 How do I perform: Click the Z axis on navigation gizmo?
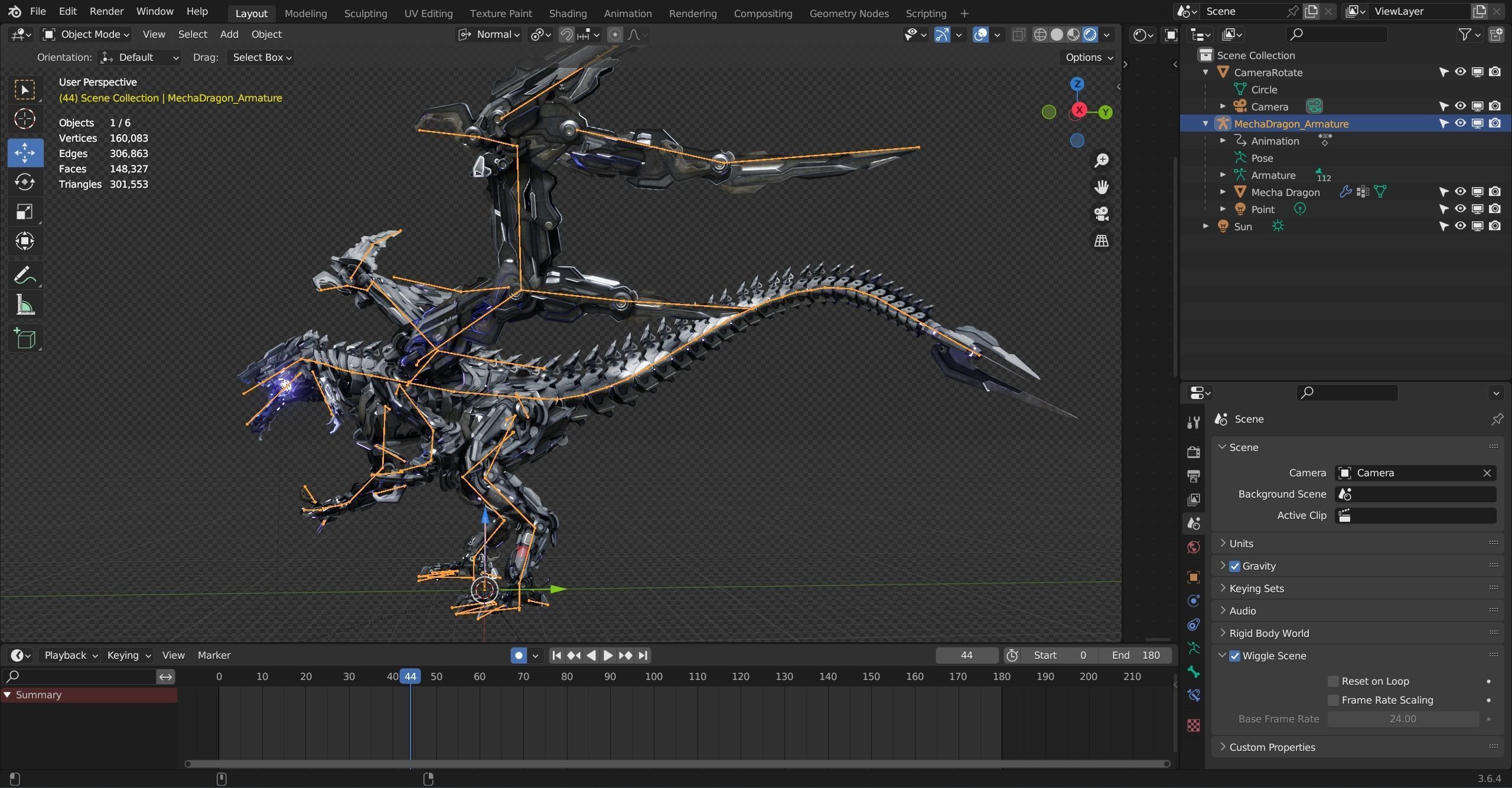click(1077, 84)
